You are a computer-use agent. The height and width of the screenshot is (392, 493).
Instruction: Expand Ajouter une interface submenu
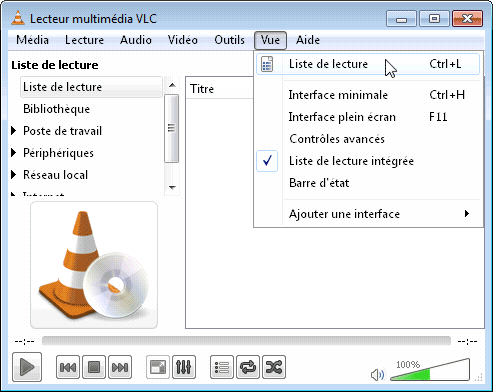pos(368,214)
